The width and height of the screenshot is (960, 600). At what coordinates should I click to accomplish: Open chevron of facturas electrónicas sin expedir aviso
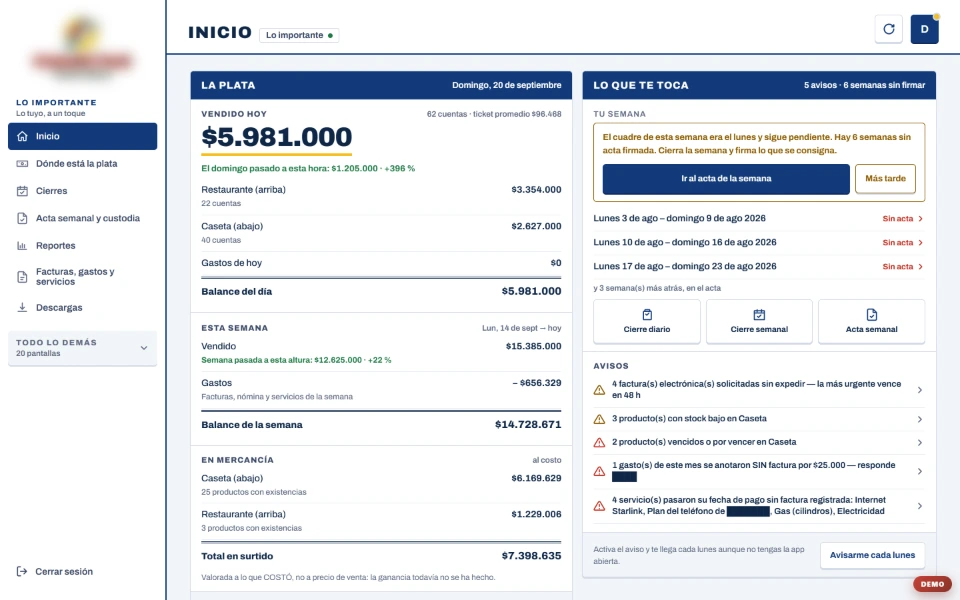(920, 390)
